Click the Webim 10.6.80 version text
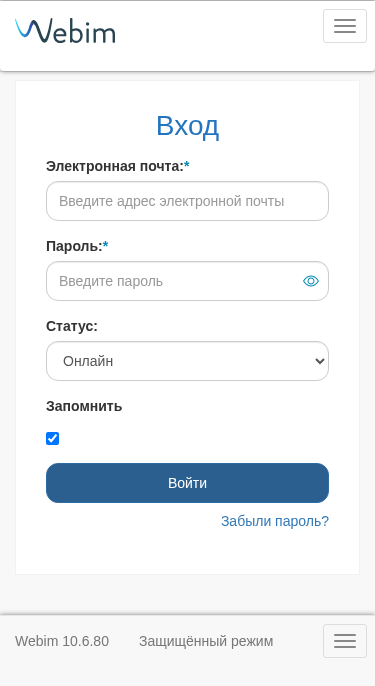 [x=62, y=641]
